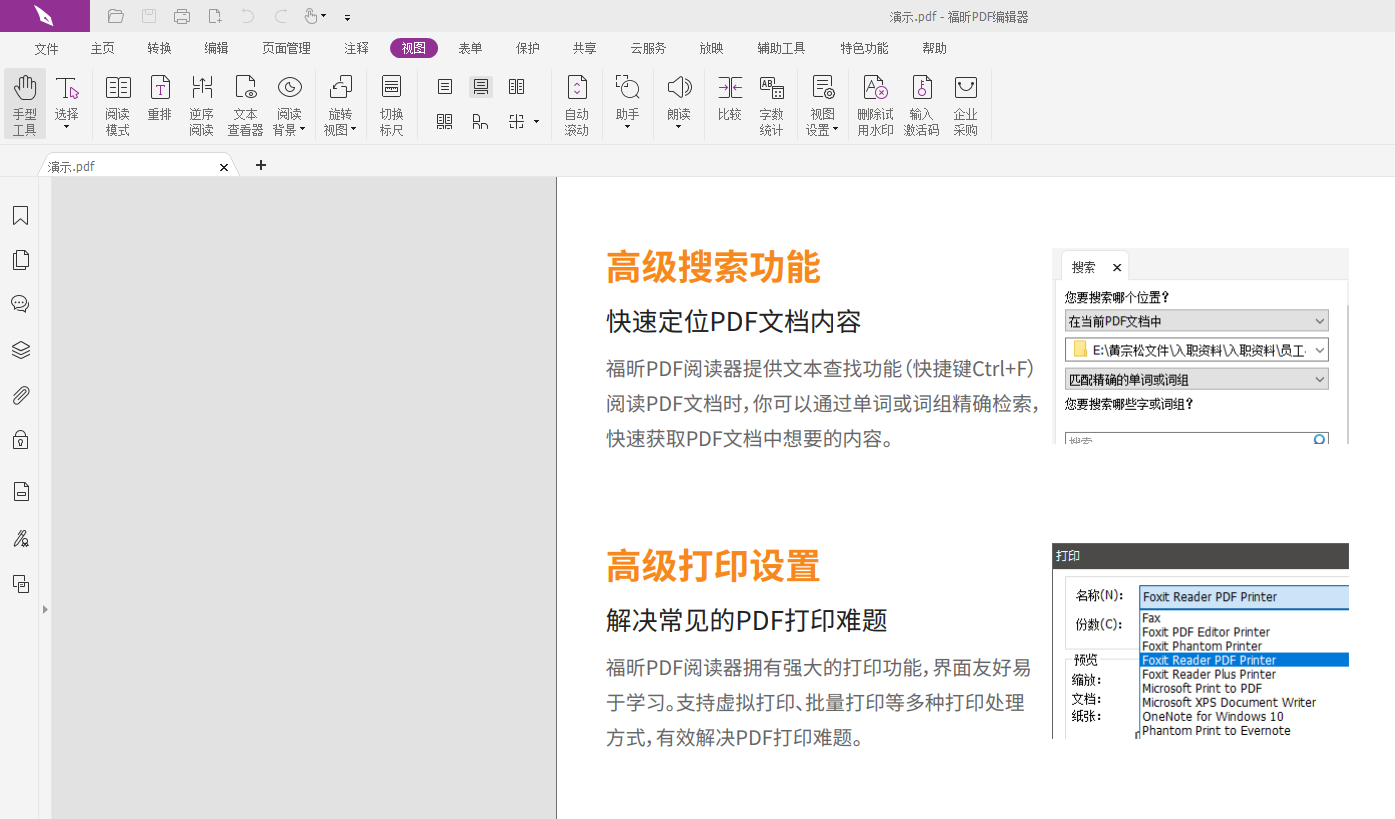The image size is (1395, 819).
Task: Open a new document tab with the plus button
Action: coord(261,165)
